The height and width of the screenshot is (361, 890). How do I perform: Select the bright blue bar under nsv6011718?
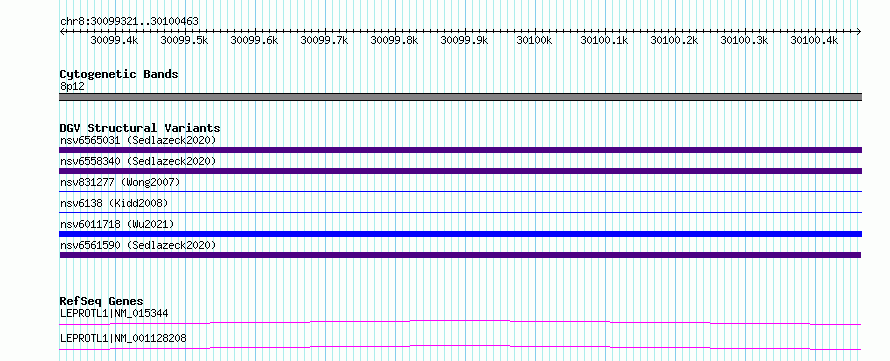[460, 234]
